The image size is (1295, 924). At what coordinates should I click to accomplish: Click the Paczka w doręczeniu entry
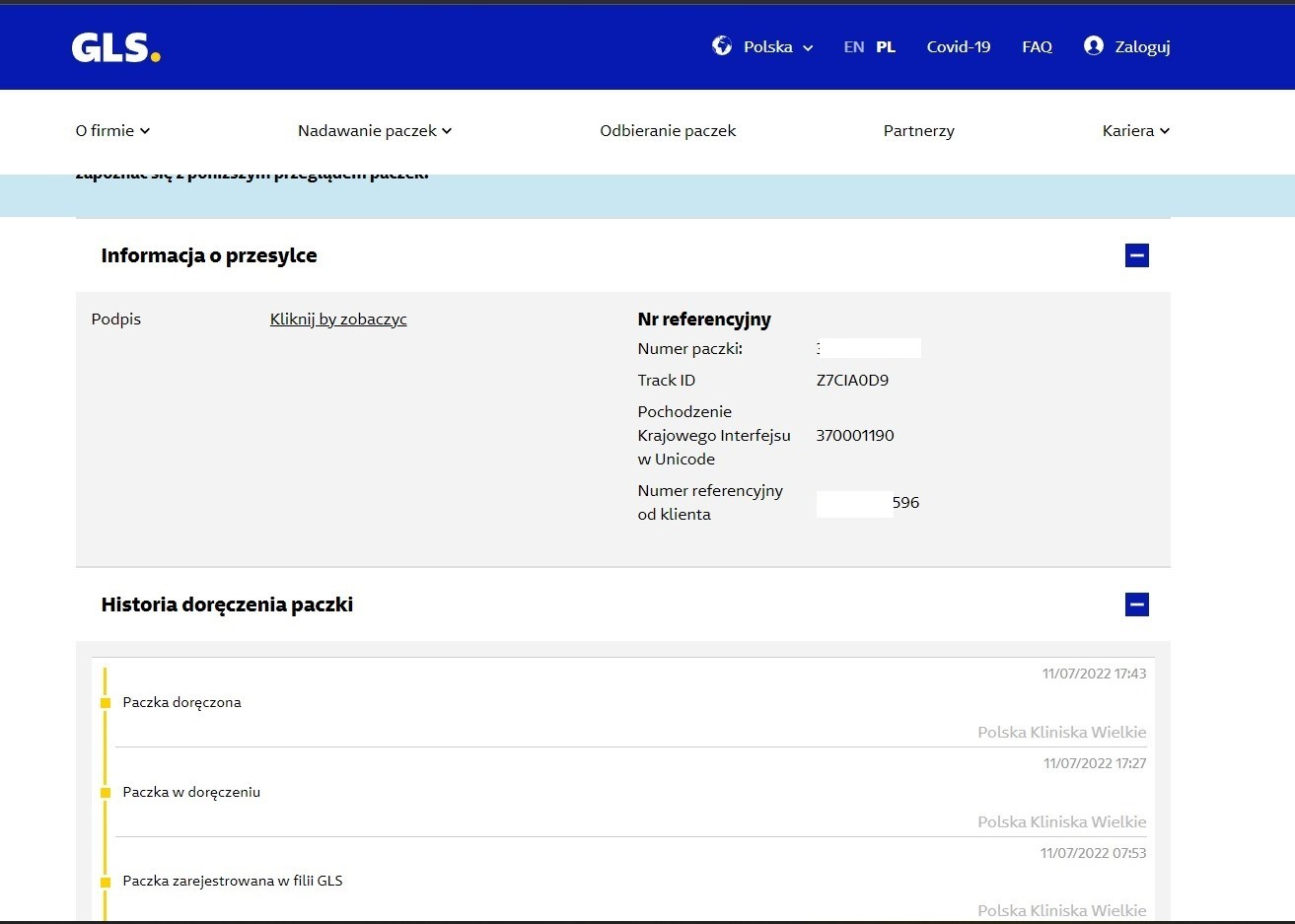click(191, 792)
